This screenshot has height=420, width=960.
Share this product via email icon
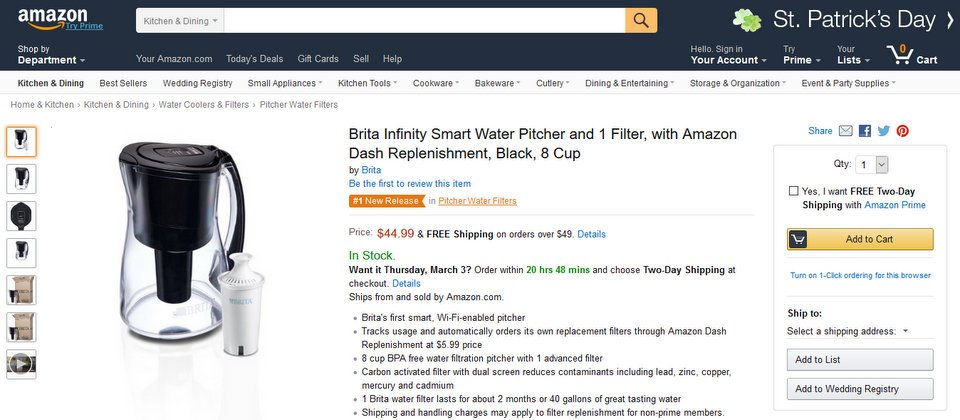pos(846,131)
